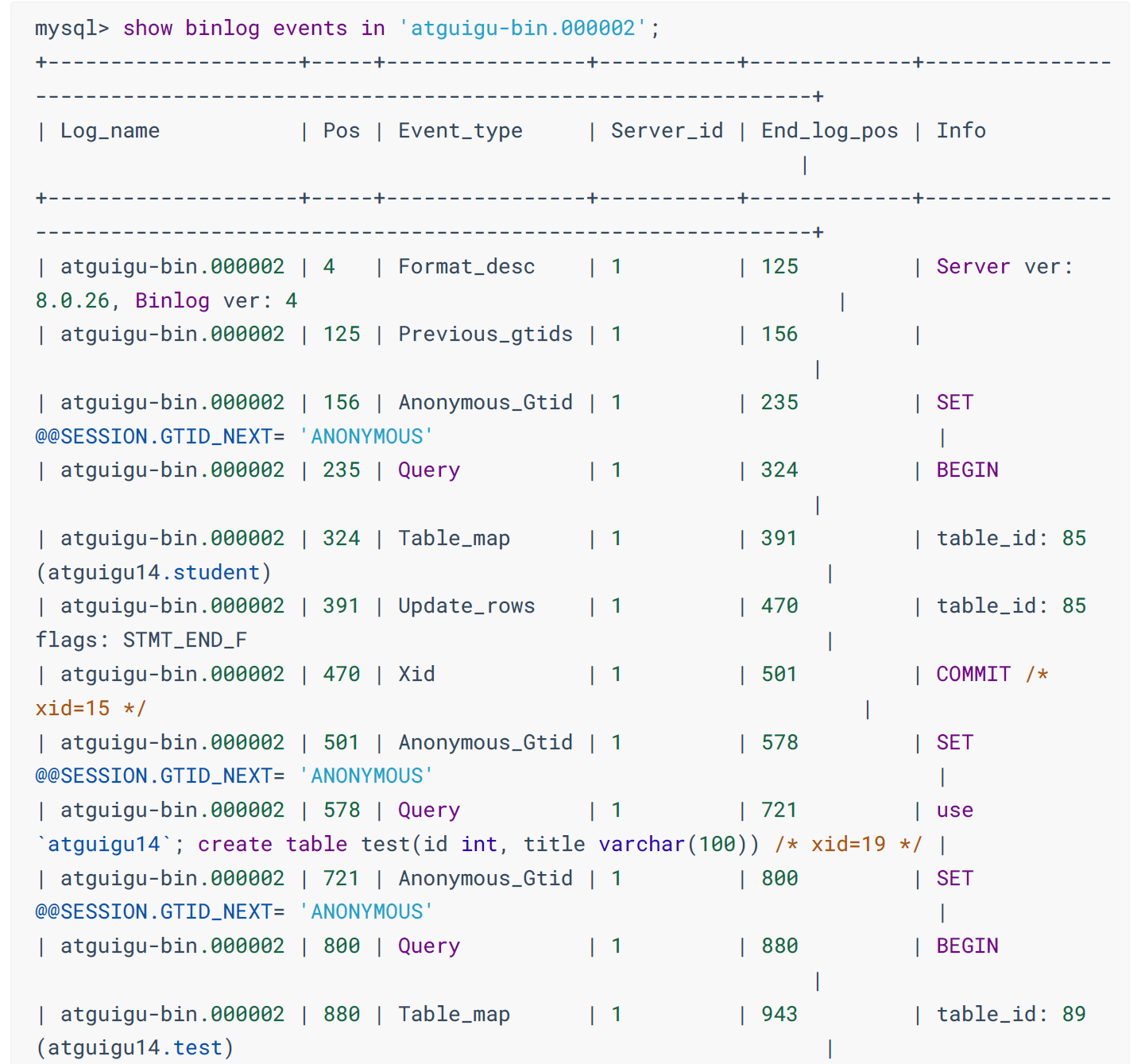Click End_log_pos value 800

pos(779,879)
